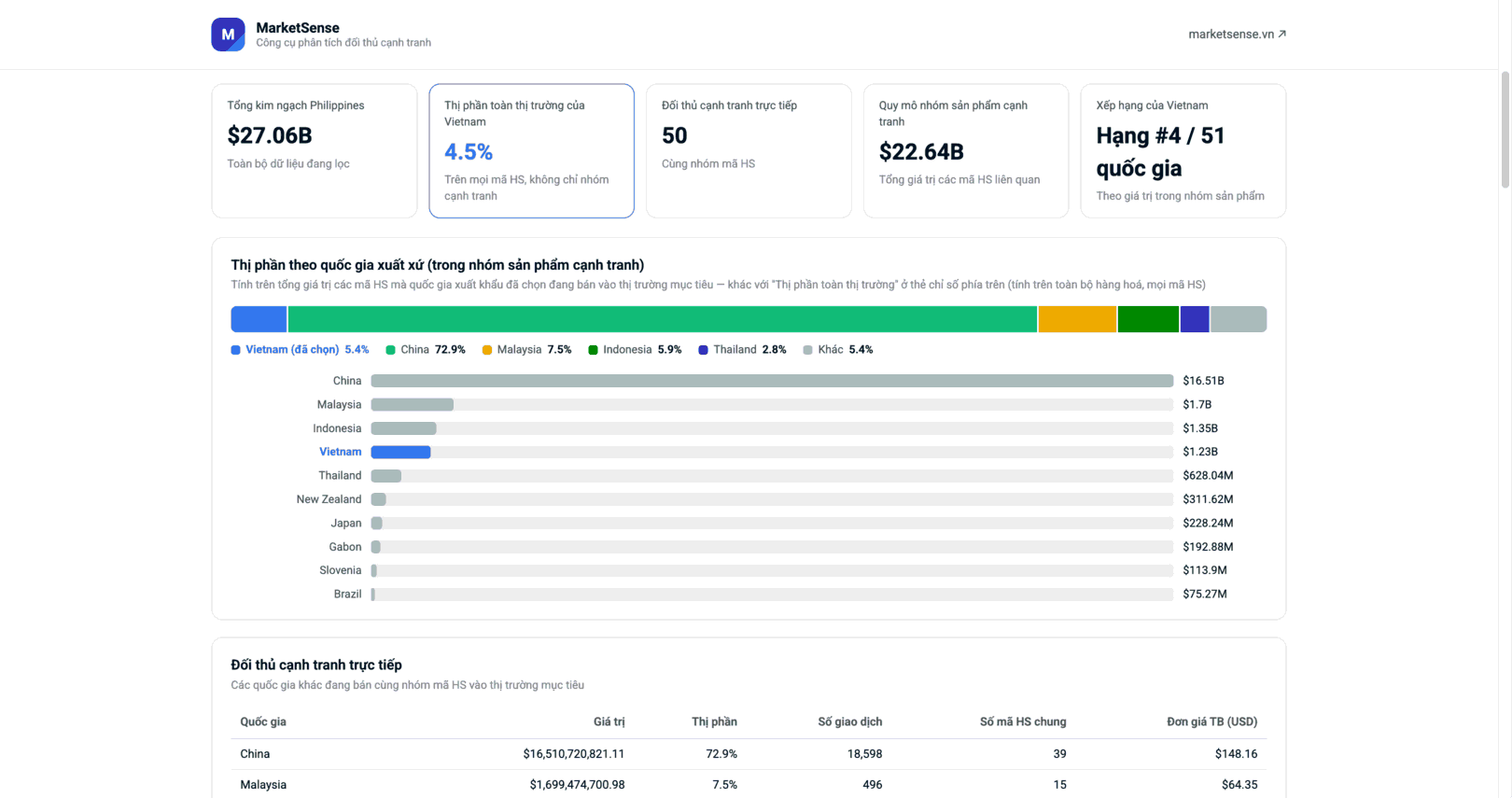Image resolution: width=1512 pixels, height=798 pixels.
Task: Select the Hạng #4 / 51 ranking card
Action: (x=1183, y=151)
